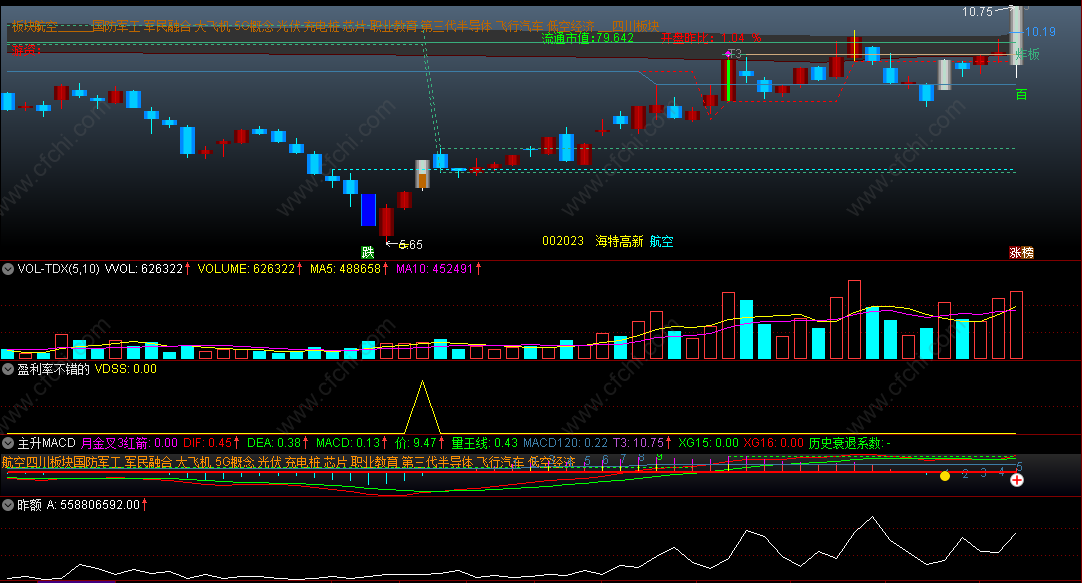Open the VOL-TDX indicator dropdown arrow
1082x583 pixels.
[x=8, y=269]
